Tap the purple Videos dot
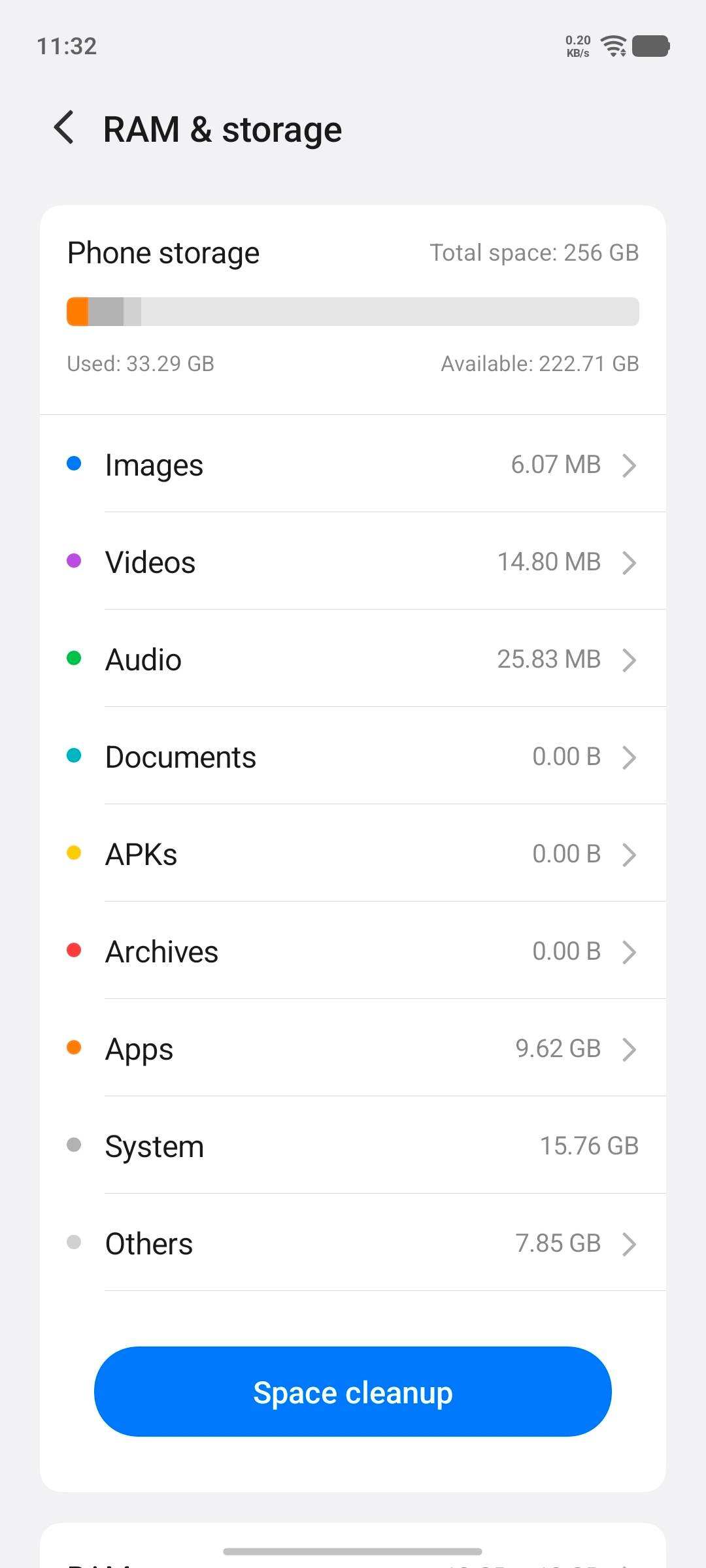The width and height of the screenshot is (706, 1568). coord(74,561)
